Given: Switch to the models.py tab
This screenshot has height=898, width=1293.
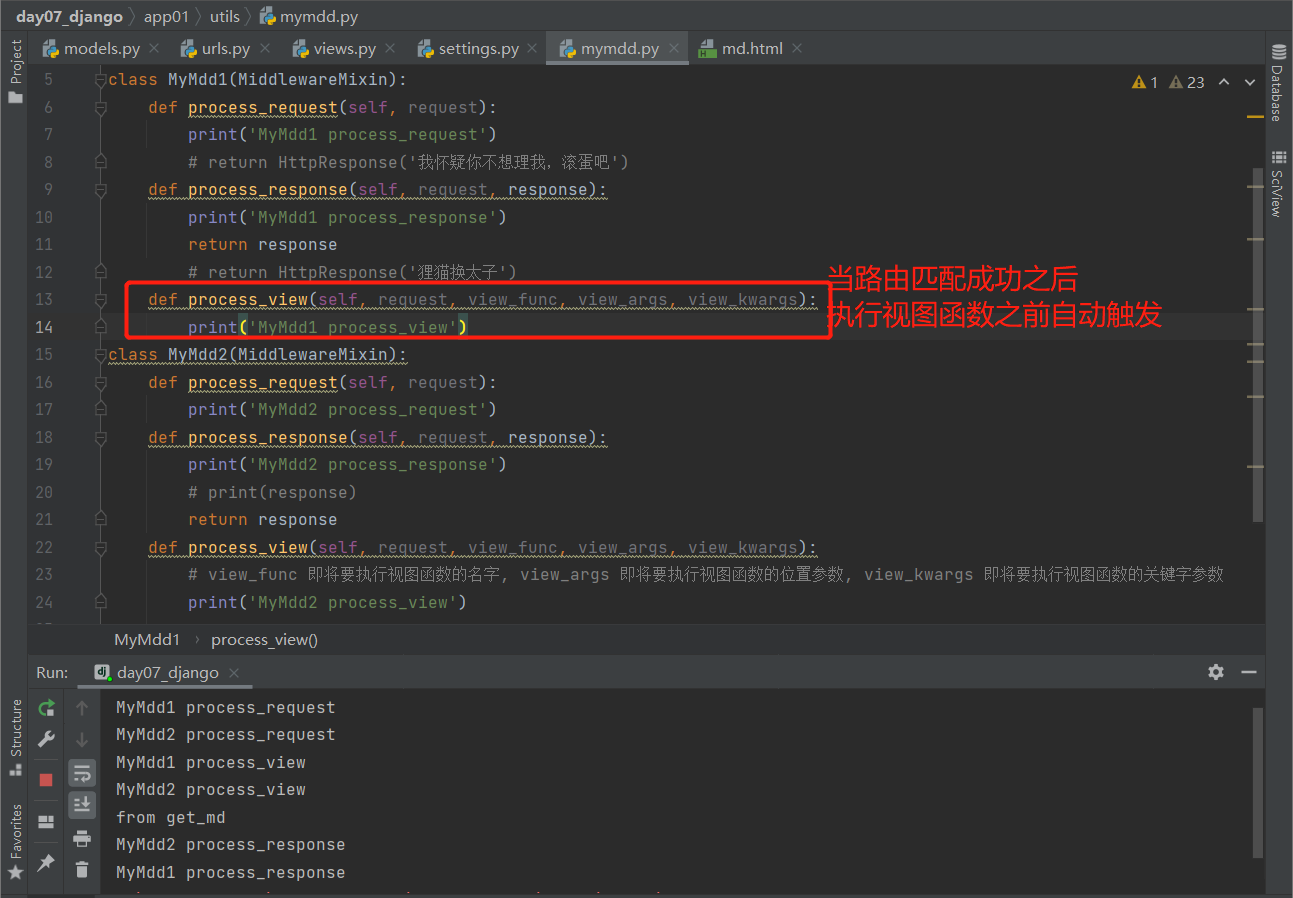Looking at the screenshot, I should 101,48.
